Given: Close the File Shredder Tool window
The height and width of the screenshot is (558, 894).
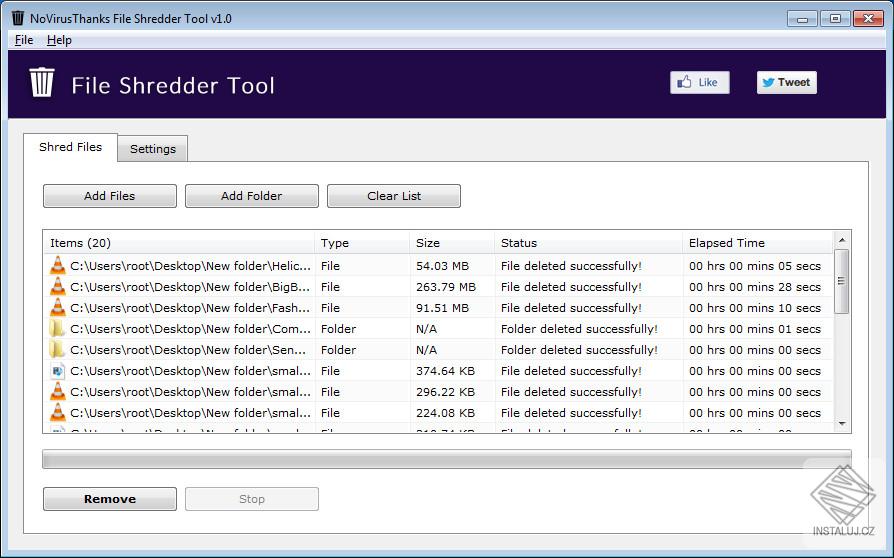Looking at the screenshot, I should [x=868, y=19].
